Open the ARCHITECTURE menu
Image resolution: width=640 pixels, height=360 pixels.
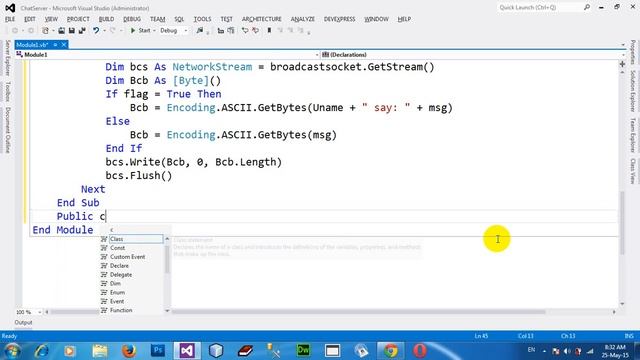(262, 19)
